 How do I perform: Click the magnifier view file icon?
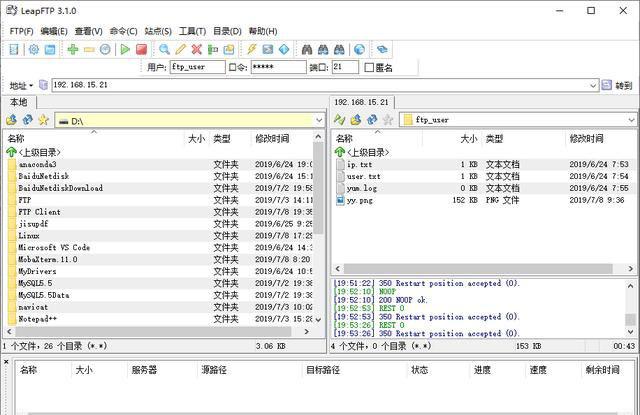pyautogui.click(x=164, y=49)
